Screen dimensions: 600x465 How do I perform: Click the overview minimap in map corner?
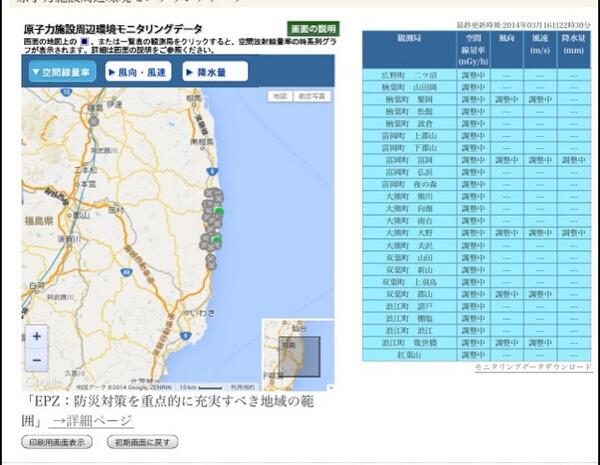coord(297,353)
